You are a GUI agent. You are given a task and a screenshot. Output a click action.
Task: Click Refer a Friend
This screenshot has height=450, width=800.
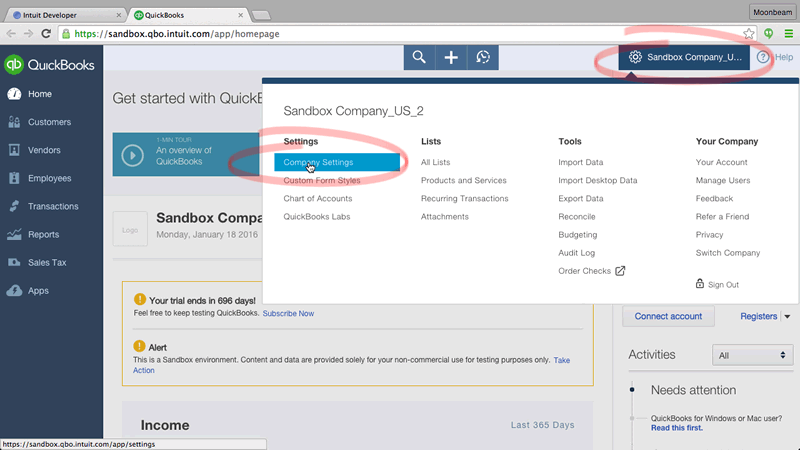pos(722,216)
